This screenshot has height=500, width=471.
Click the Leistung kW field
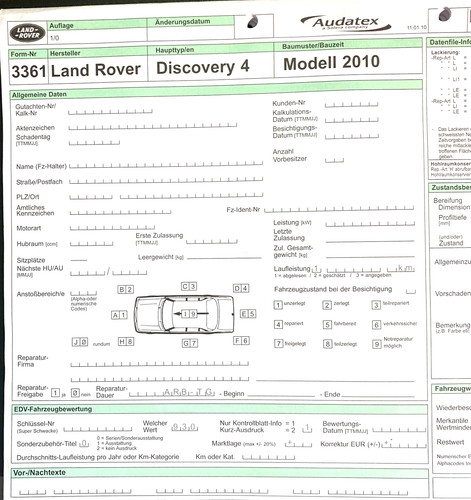click(x=370, y=224)
